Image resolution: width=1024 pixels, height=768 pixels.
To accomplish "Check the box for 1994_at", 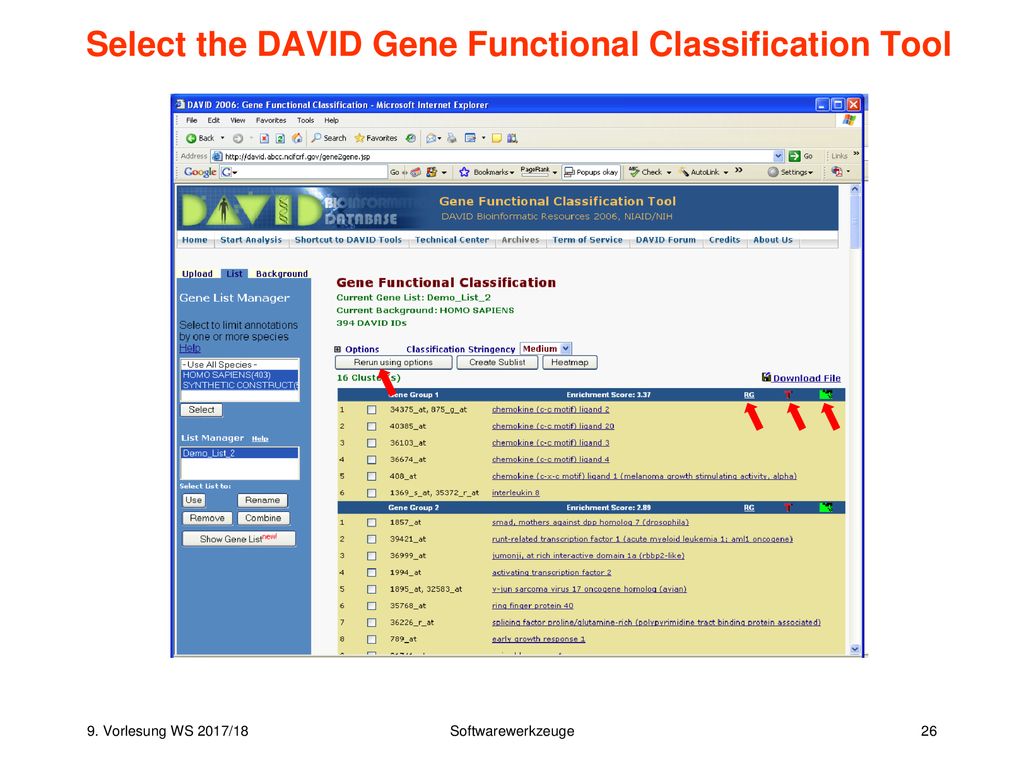I will (372, 573).
